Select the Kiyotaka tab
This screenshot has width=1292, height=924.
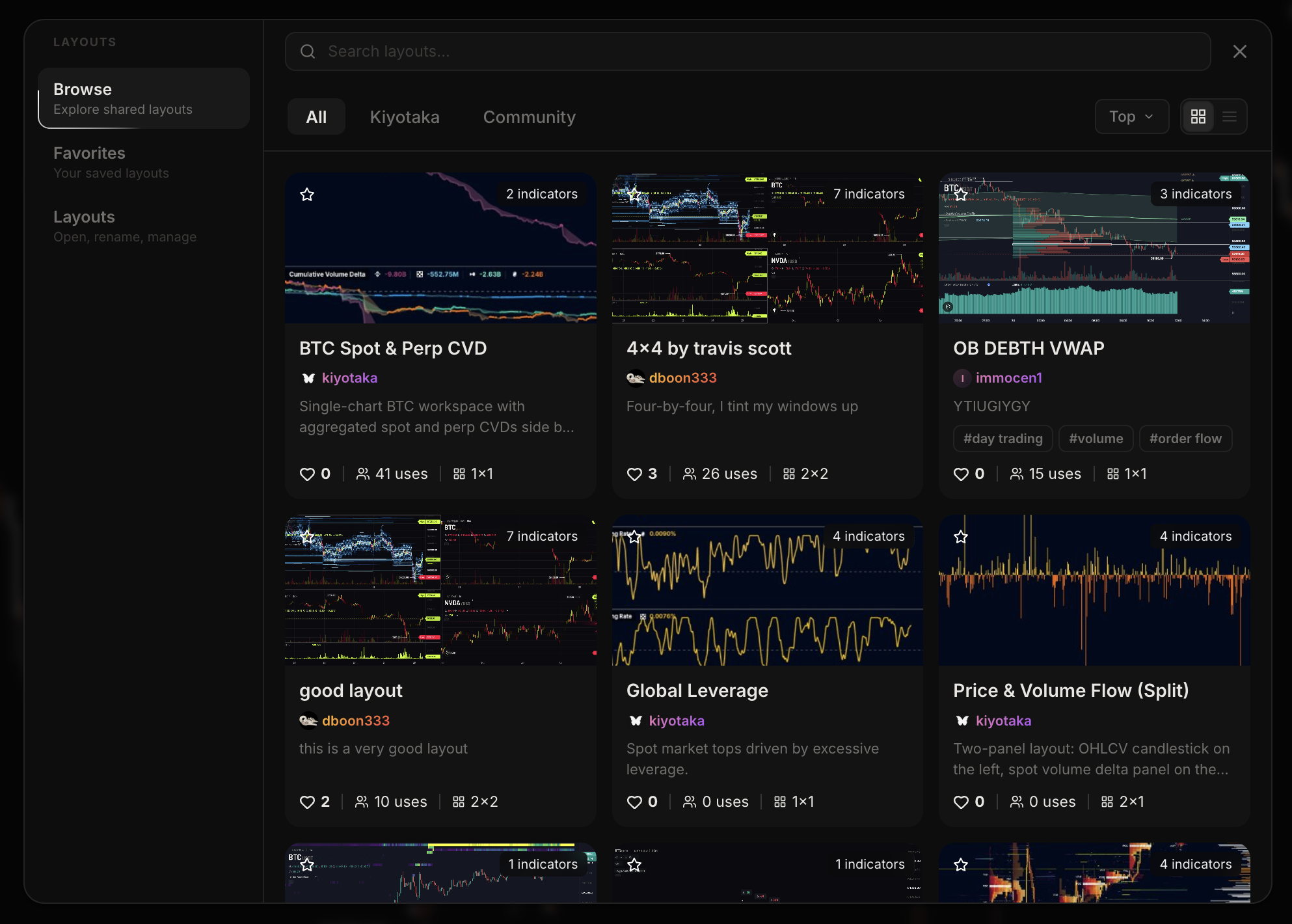(x=405, y=117)
